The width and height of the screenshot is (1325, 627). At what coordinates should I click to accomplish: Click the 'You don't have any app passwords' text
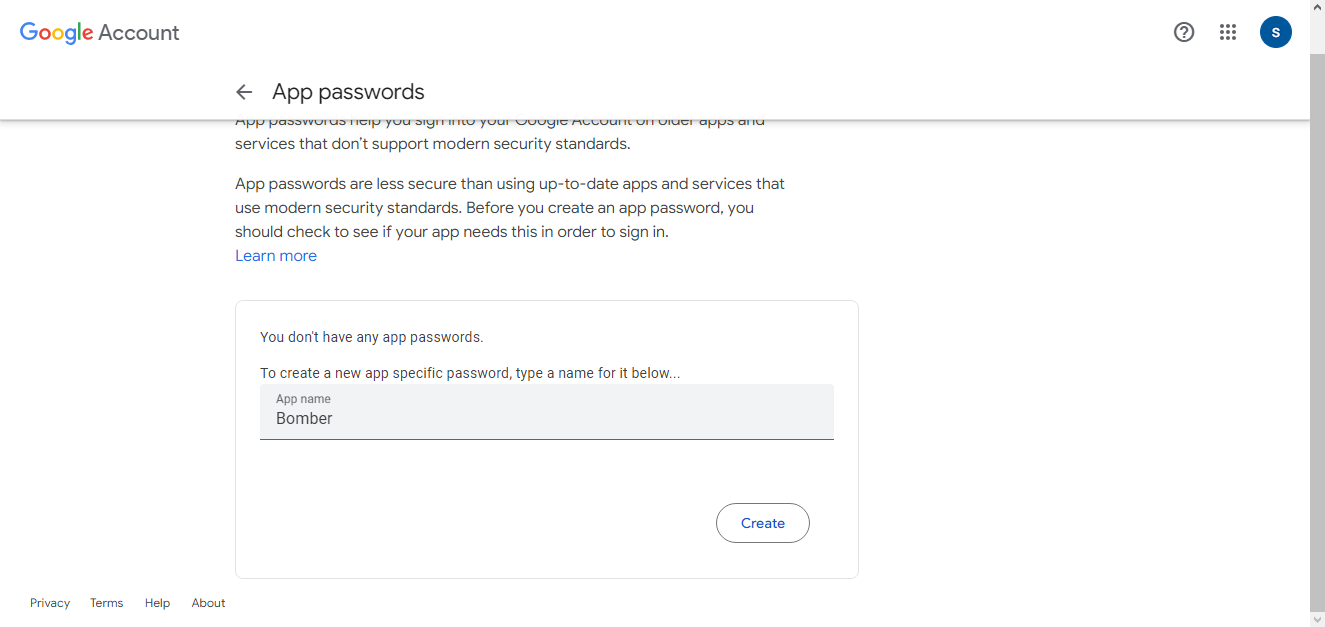(371, 337)
